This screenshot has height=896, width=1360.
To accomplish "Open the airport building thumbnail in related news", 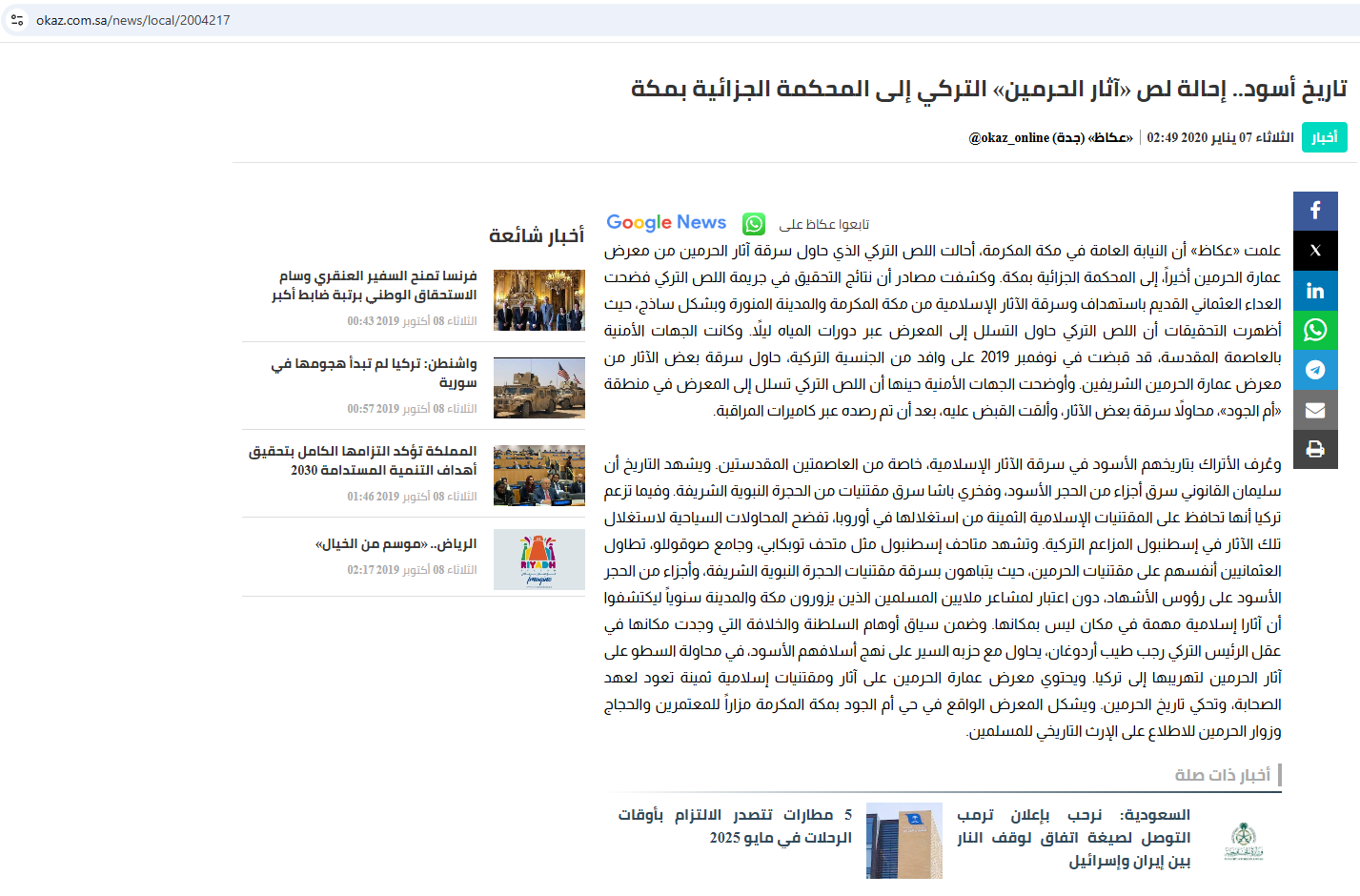I will (x=904, y=841).
